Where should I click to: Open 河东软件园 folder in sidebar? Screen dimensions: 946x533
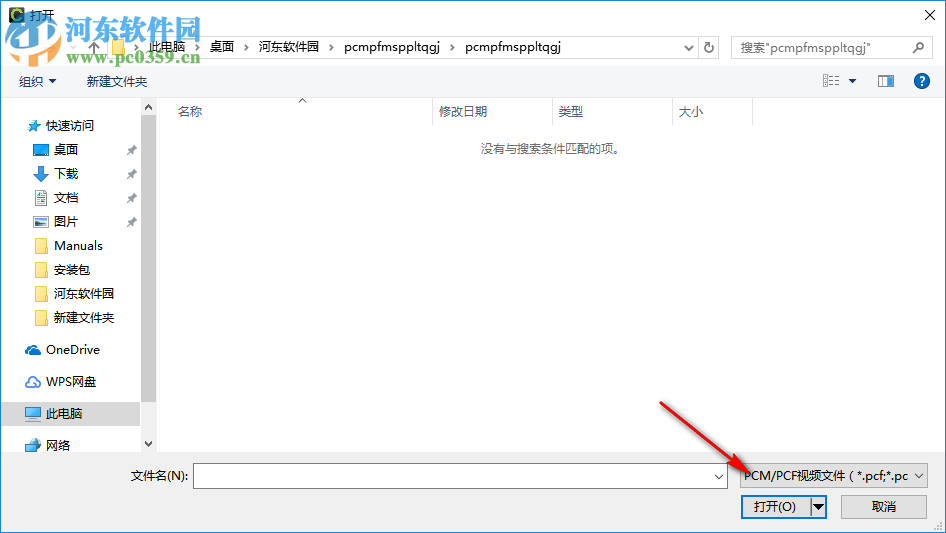pyautogui.click(x=84, y=294)
